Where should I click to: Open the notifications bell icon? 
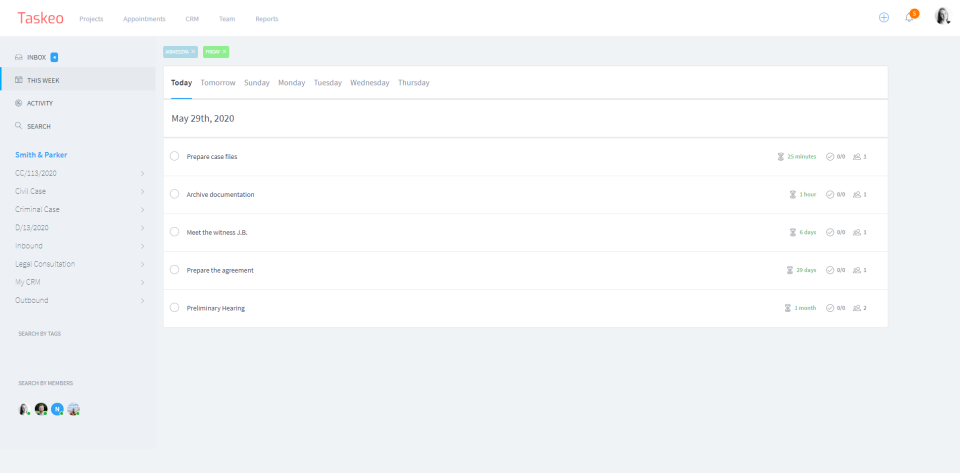click(x=909, y=18)
